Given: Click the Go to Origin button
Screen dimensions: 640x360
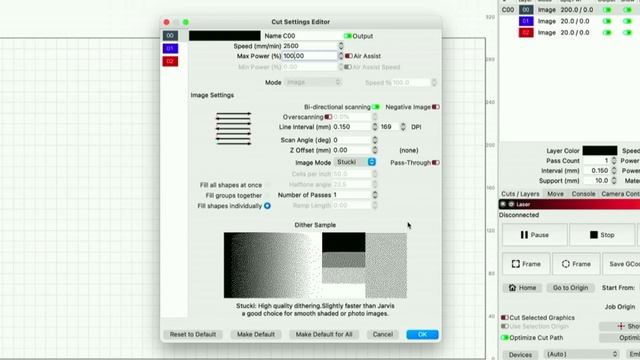Looking at the screenshot, I should 570,288.
